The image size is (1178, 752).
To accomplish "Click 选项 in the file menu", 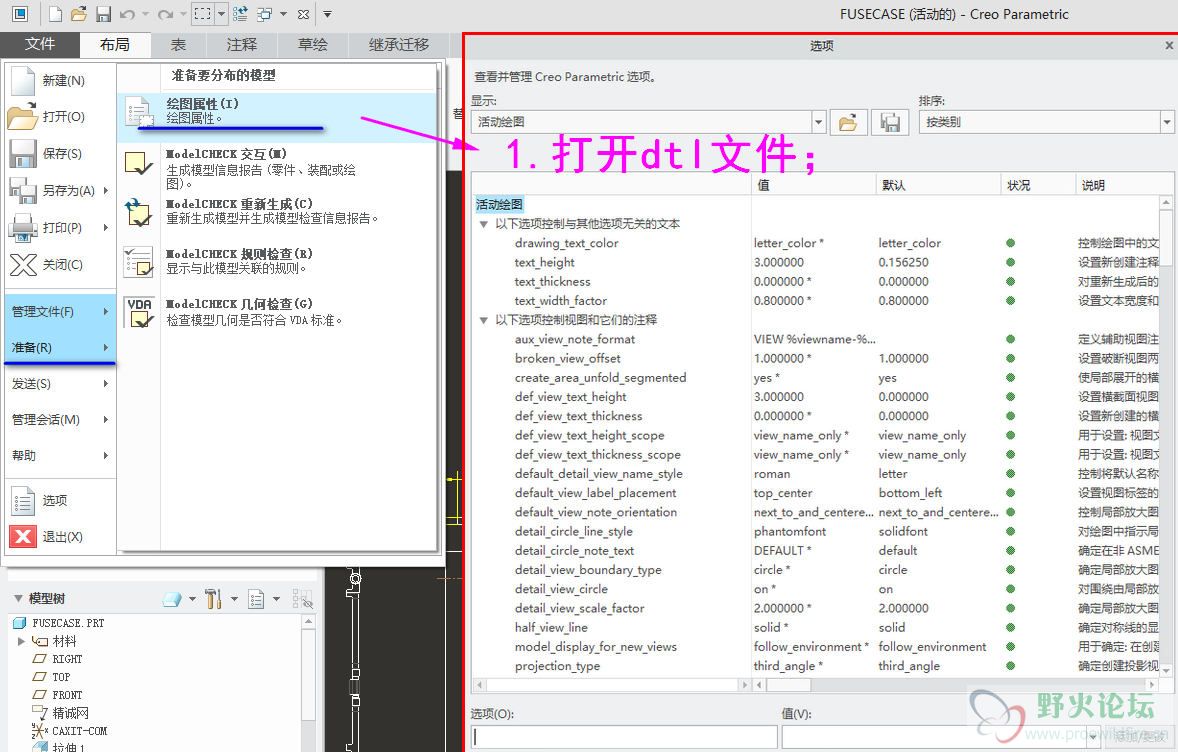I will click(60, 500).
